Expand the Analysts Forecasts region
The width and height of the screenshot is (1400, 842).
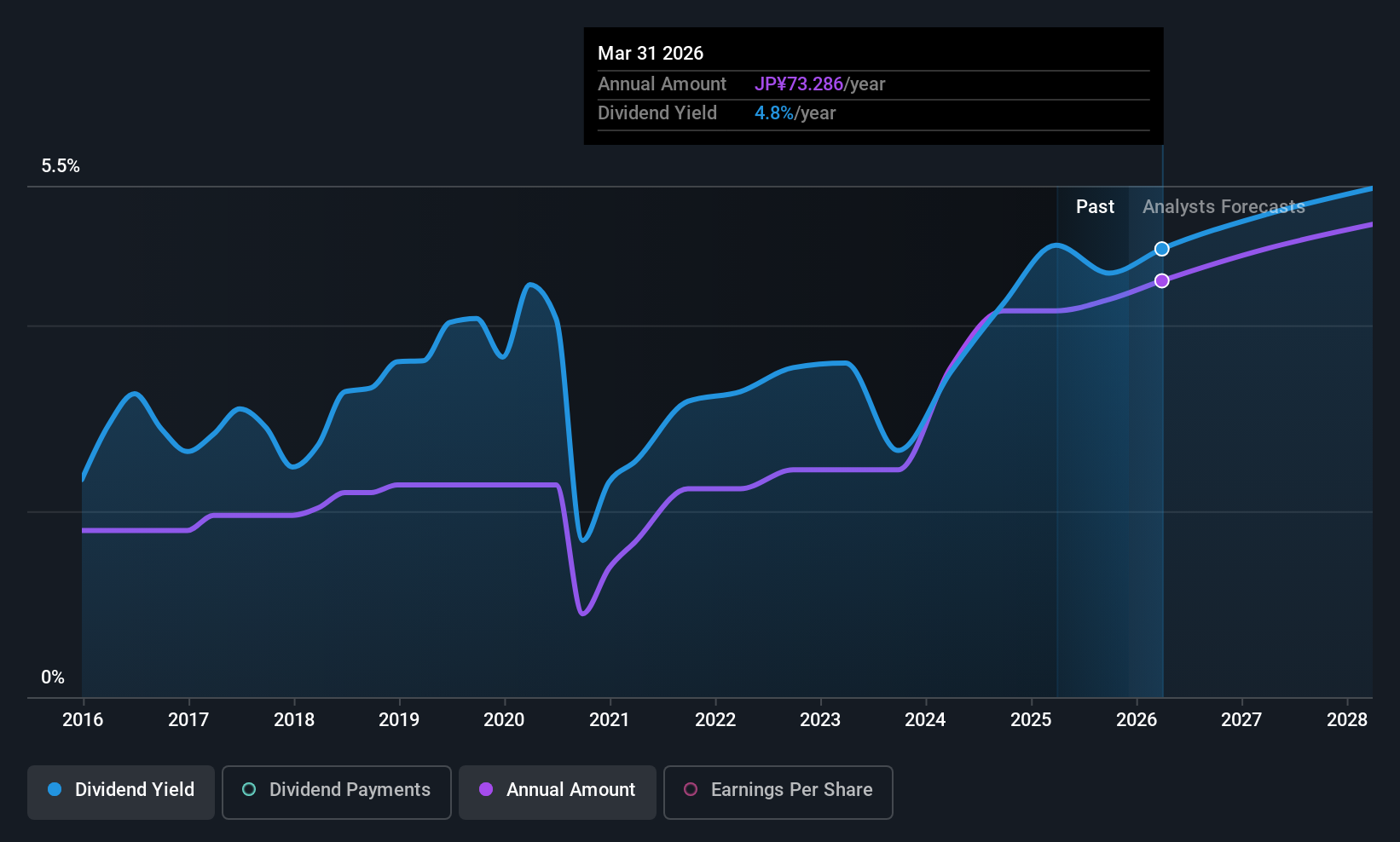[x=1224, y=206]
